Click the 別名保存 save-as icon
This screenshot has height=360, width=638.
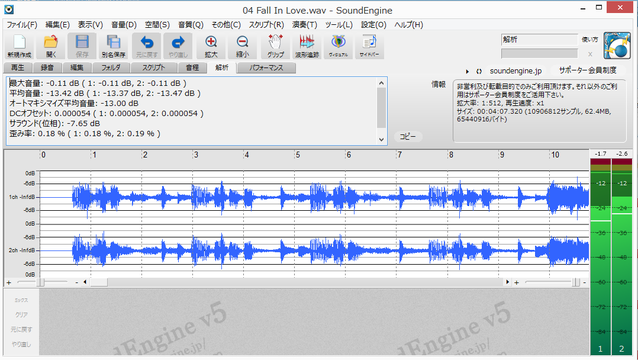(114, 46)
